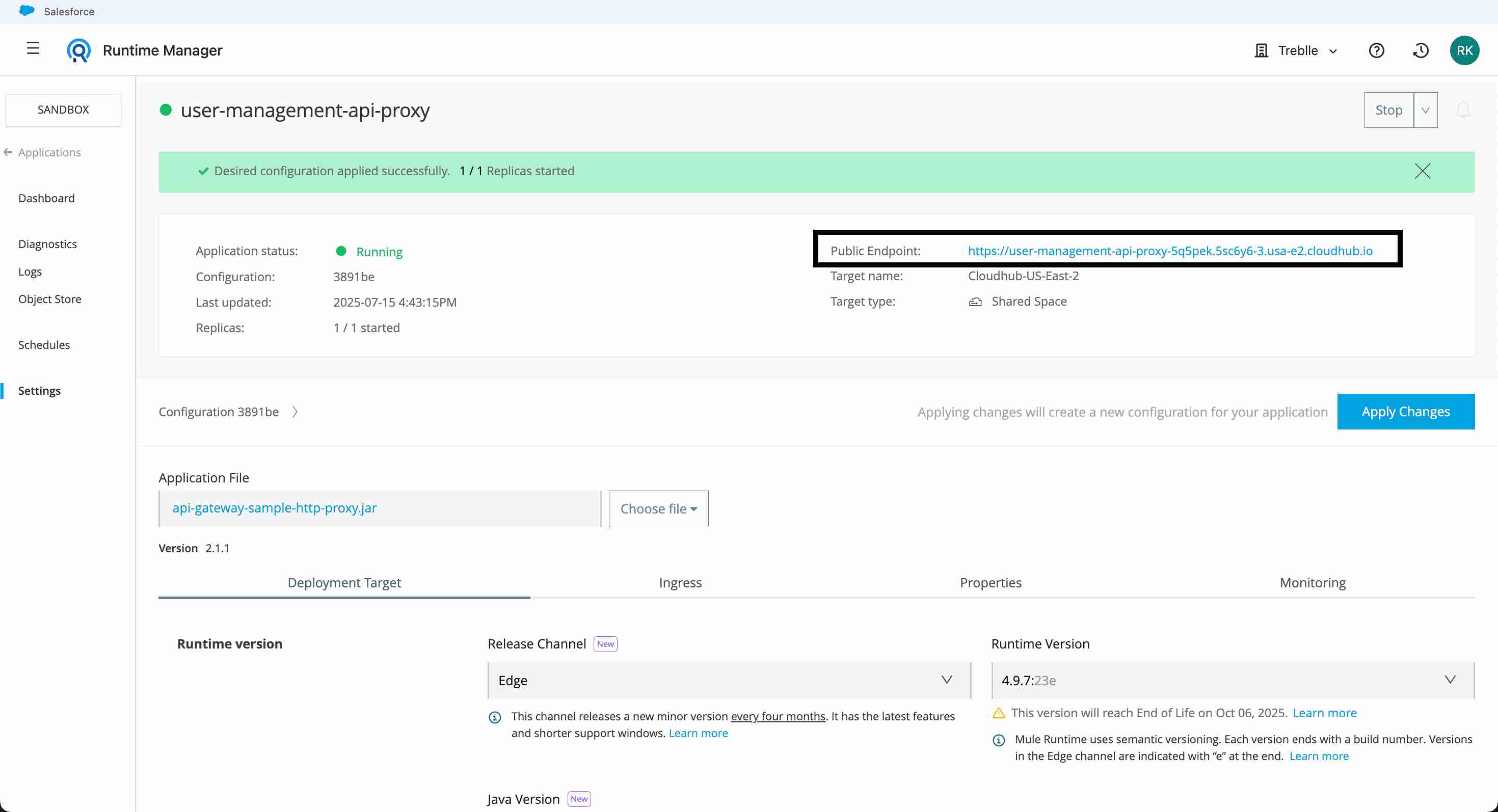Viewport: 1498px width, 812px height.
Task: Open Logs in the sidebar
Action: [x=30, y=272]
